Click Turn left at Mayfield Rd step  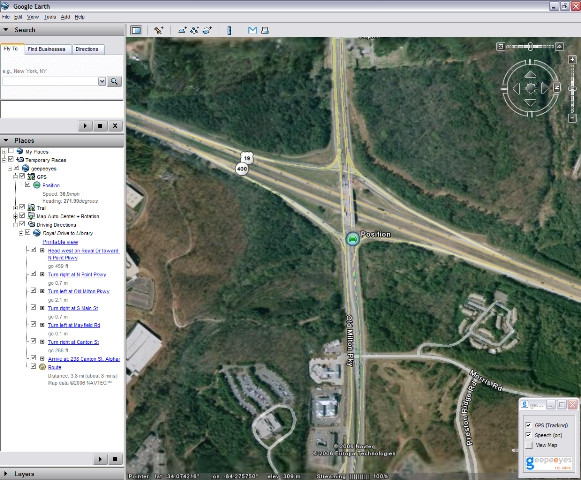click(74, 325)
